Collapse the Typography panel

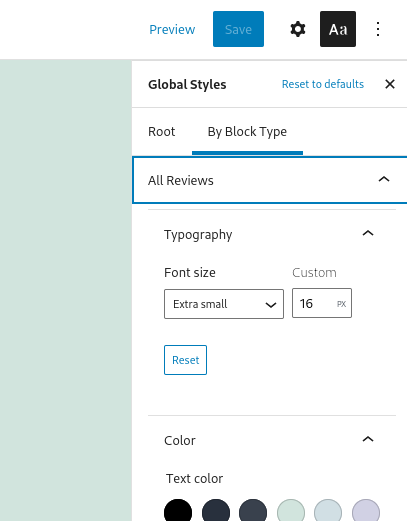[269, 234]
